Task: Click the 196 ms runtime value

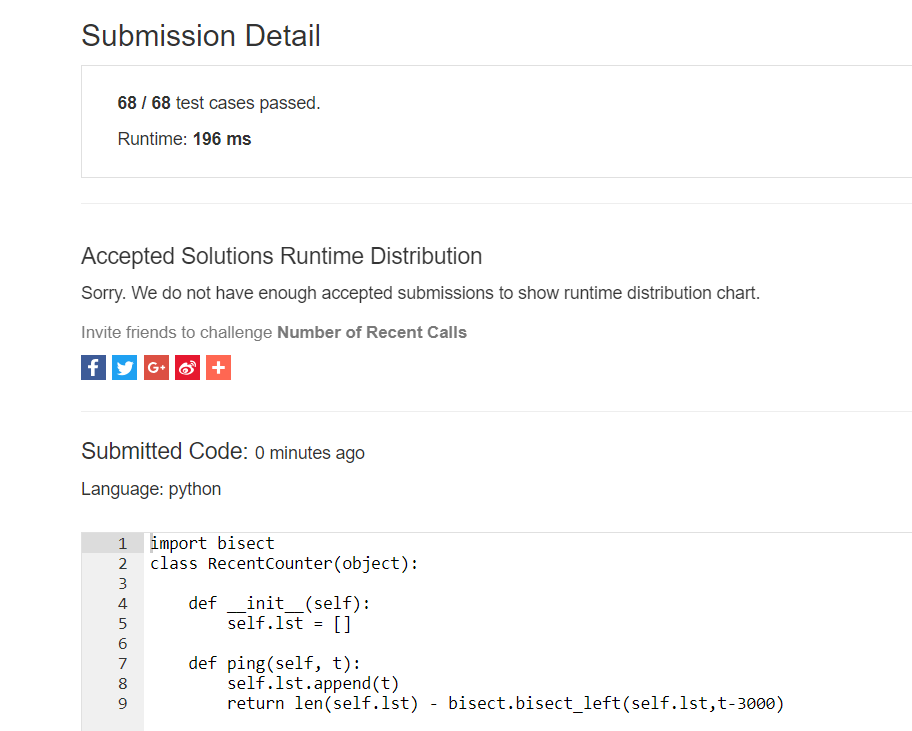Action: click(221, 139)
